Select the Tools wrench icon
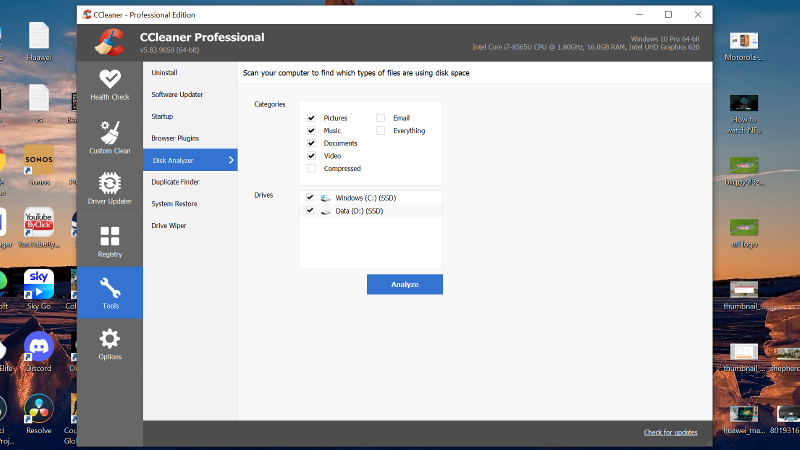 click(x=110, y=288)
